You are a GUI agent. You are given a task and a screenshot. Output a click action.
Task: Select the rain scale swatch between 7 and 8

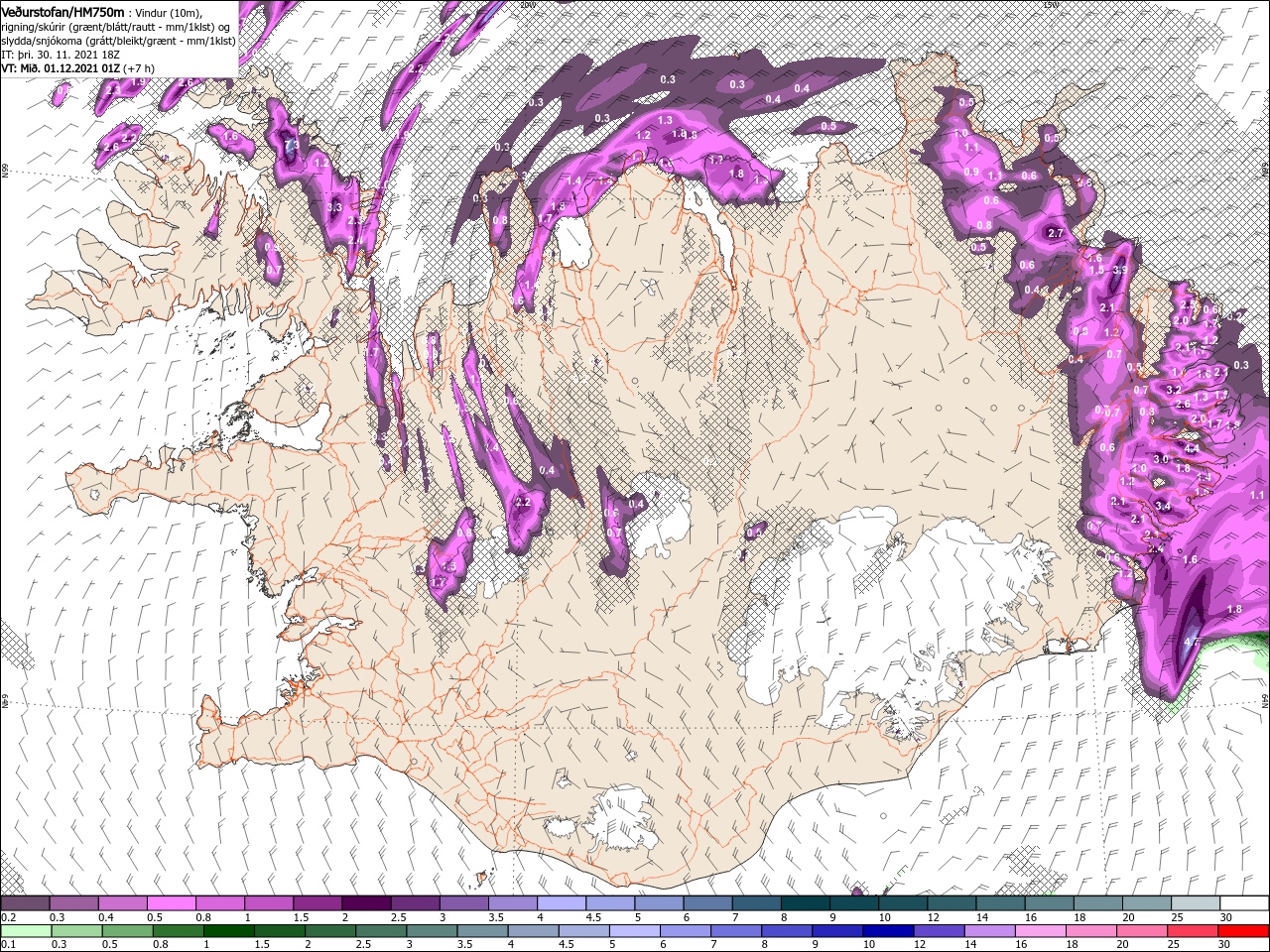coord(735,930)
